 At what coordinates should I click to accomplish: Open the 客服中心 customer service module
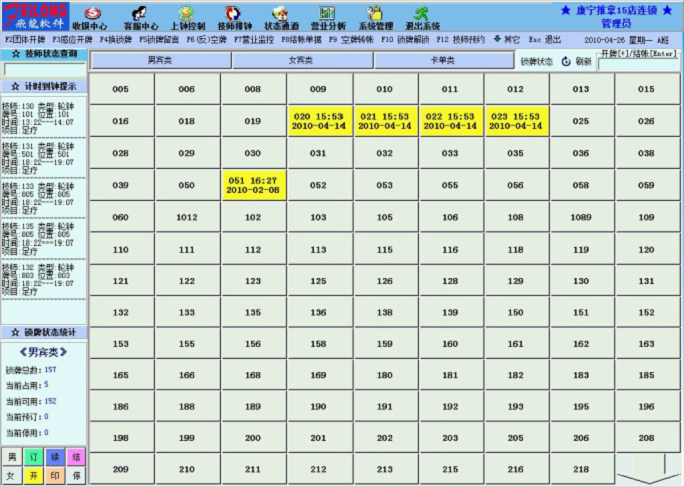[x=140, y=17]
